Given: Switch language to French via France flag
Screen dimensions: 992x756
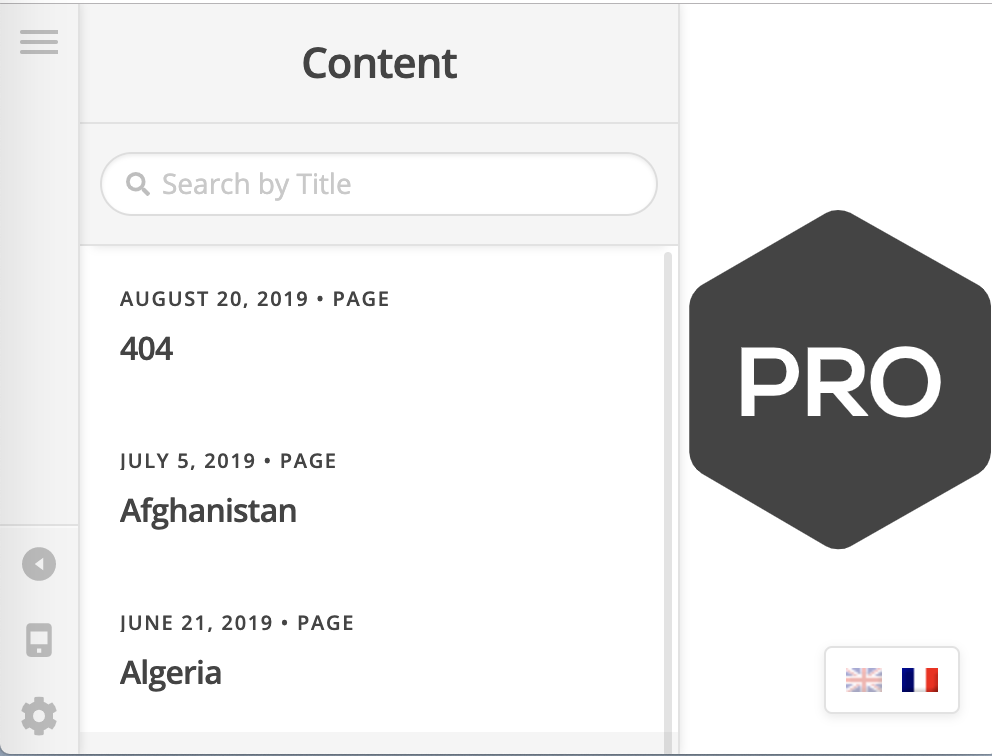Looking at the screenshot, I should tap(919, 680).
